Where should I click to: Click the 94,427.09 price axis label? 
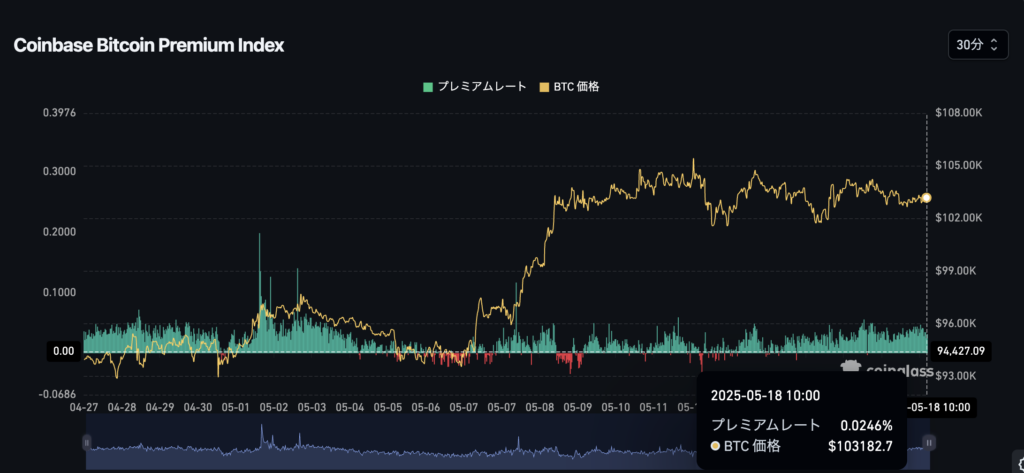(x=961, y=351)
